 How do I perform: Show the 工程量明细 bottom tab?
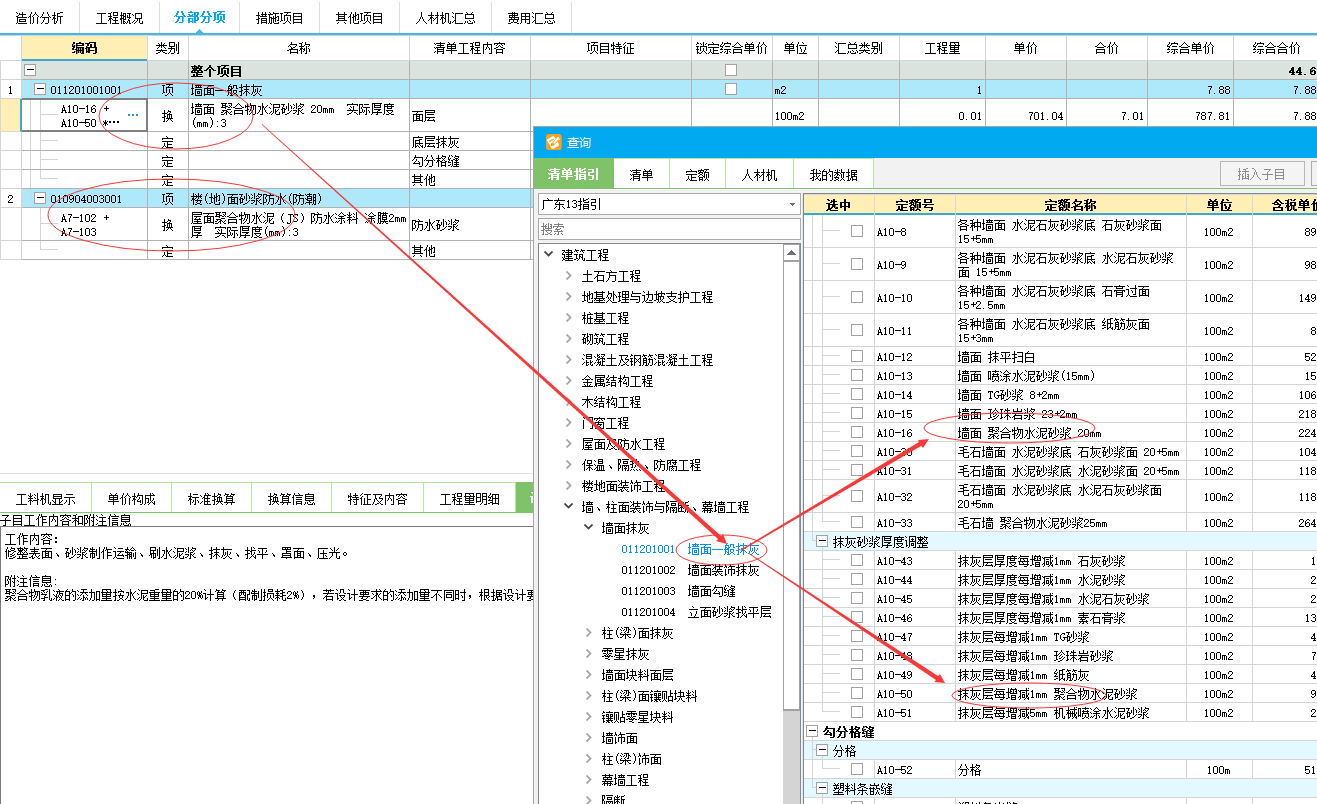pos(470,499)
